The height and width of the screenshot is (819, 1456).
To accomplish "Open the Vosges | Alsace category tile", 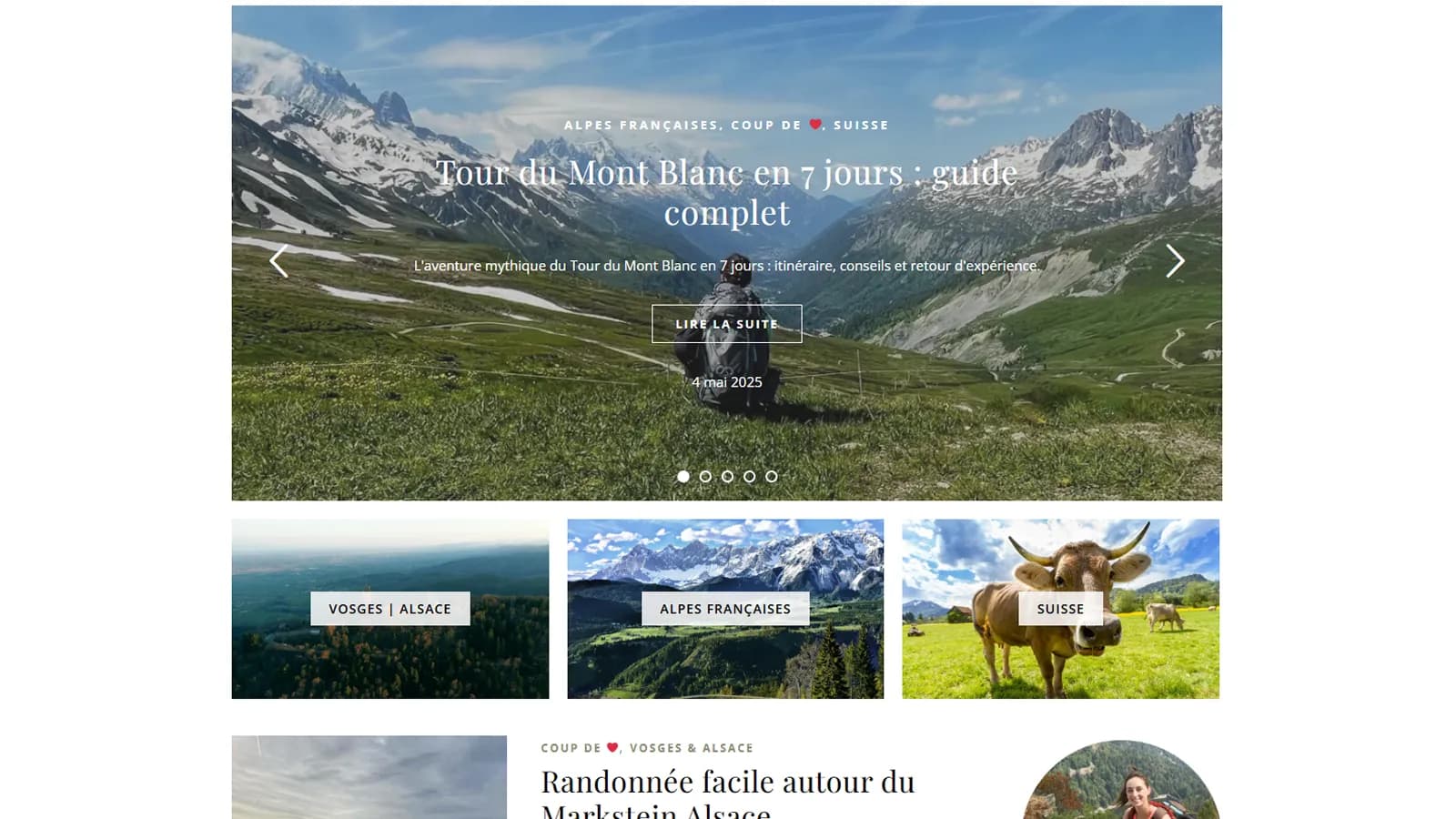I will pyautogui.click(x=390, y=609).
